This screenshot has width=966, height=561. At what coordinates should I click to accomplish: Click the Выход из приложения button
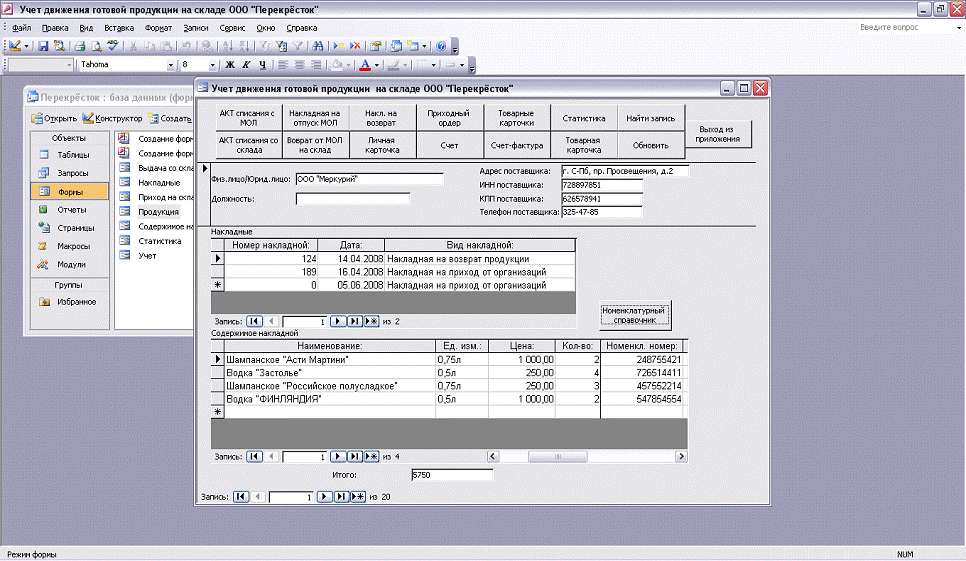[x=720, y=135]
